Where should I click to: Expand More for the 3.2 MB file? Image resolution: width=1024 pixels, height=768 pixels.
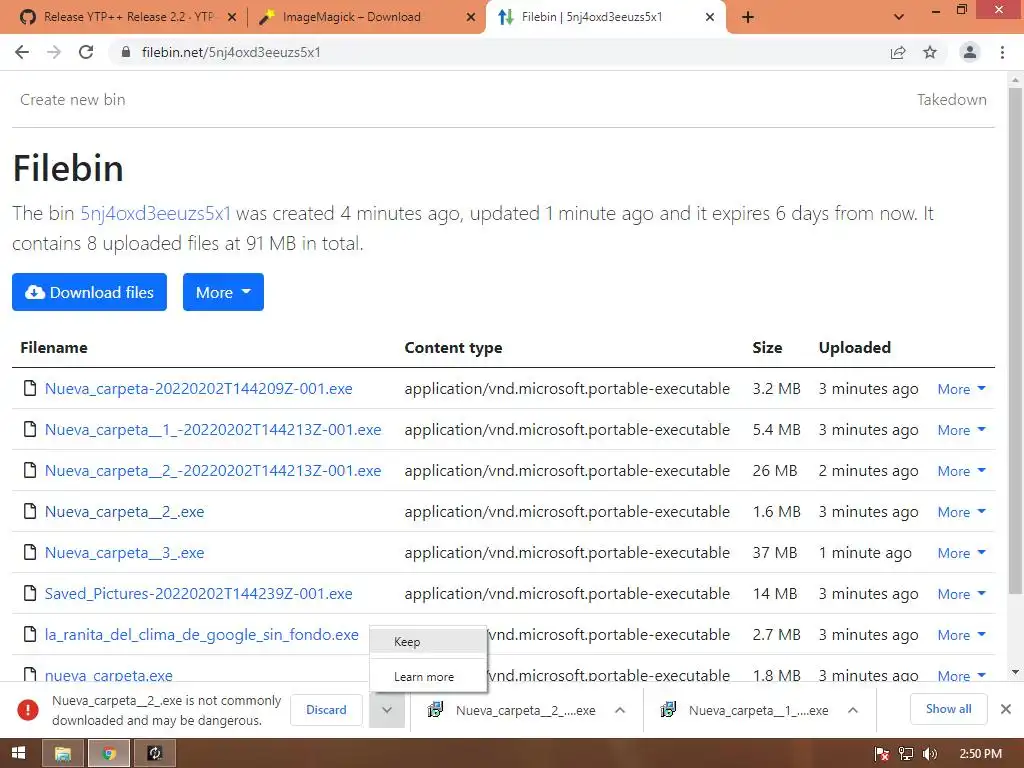coord(961,389)
